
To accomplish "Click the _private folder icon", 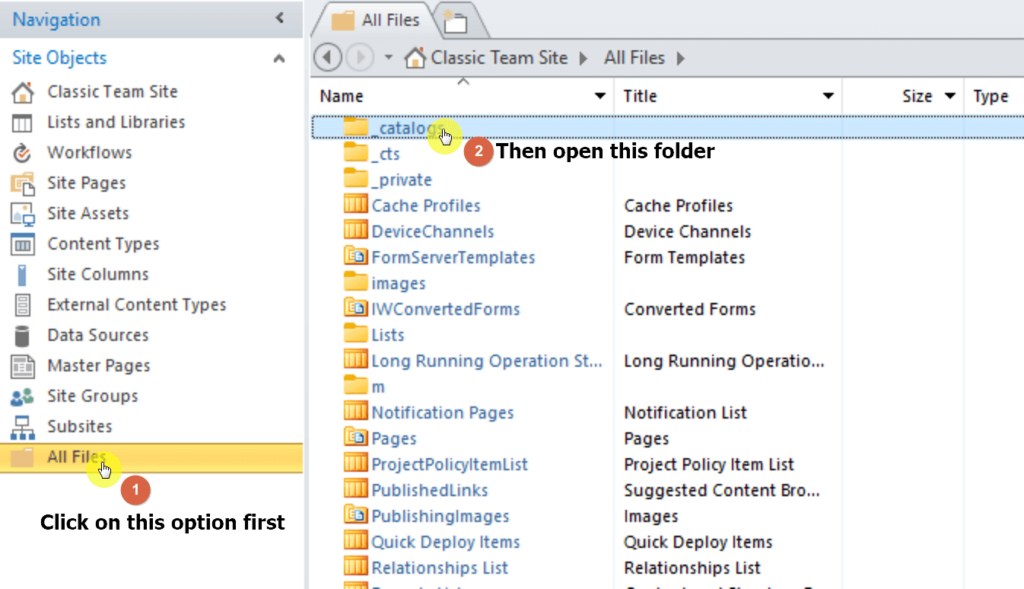I will pos(356,178).
